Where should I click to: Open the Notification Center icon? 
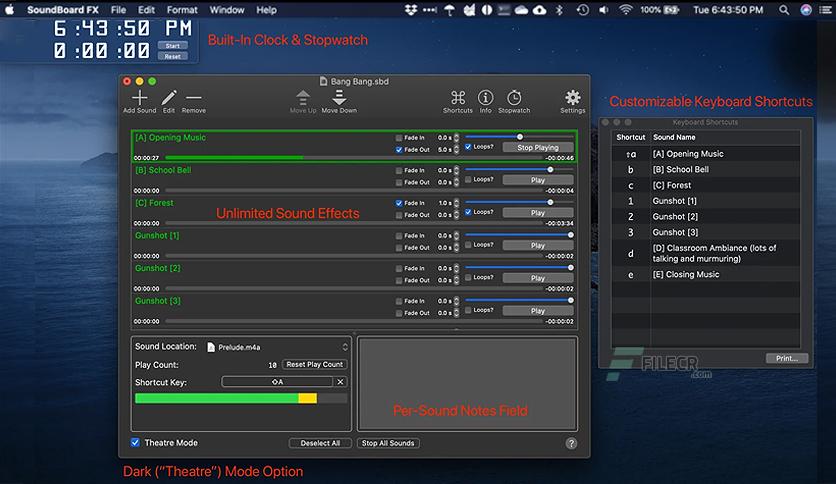pyautogui.click(x=825, y=10)
